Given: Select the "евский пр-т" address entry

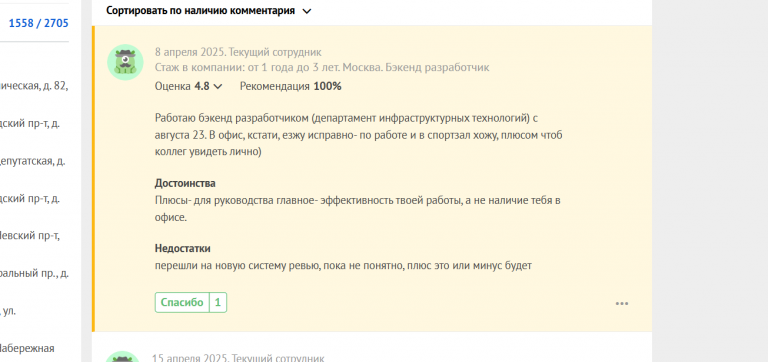Looking at the screenshot, I should [x=30, y=236].
